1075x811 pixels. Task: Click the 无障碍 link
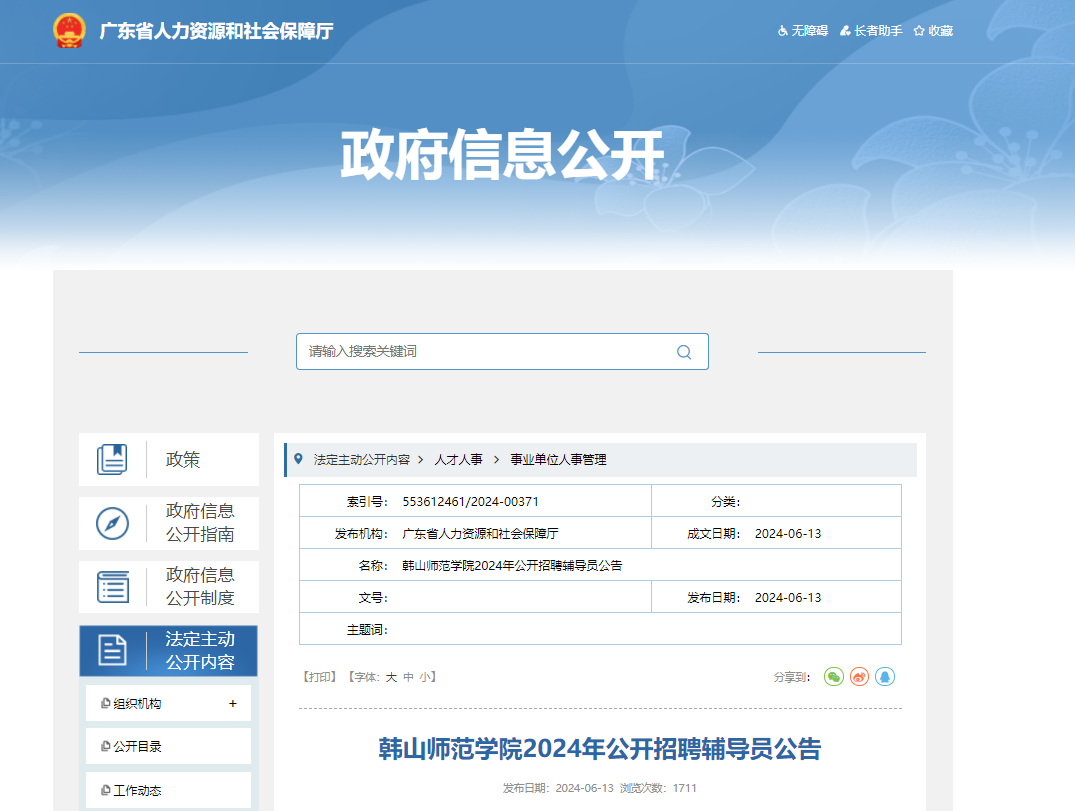pos(810,31)
